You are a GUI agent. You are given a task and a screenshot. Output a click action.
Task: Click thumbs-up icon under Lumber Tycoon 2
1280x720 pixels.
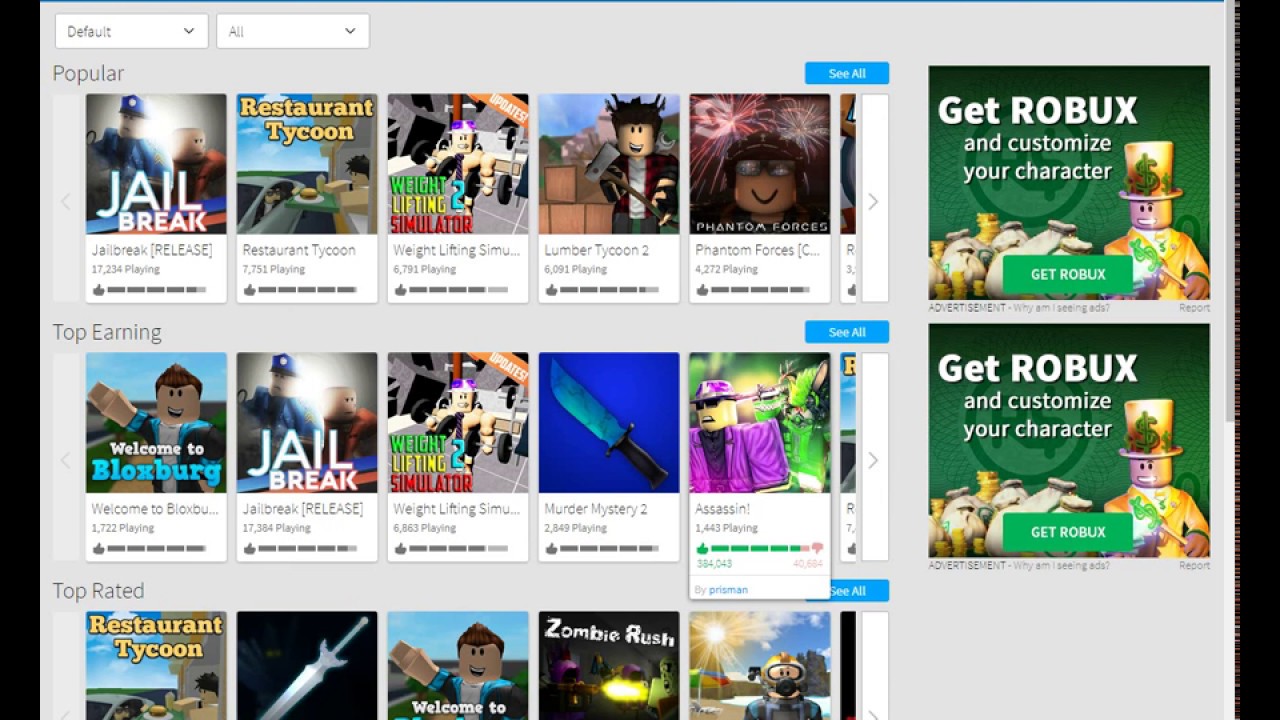[x=552, y=290]
